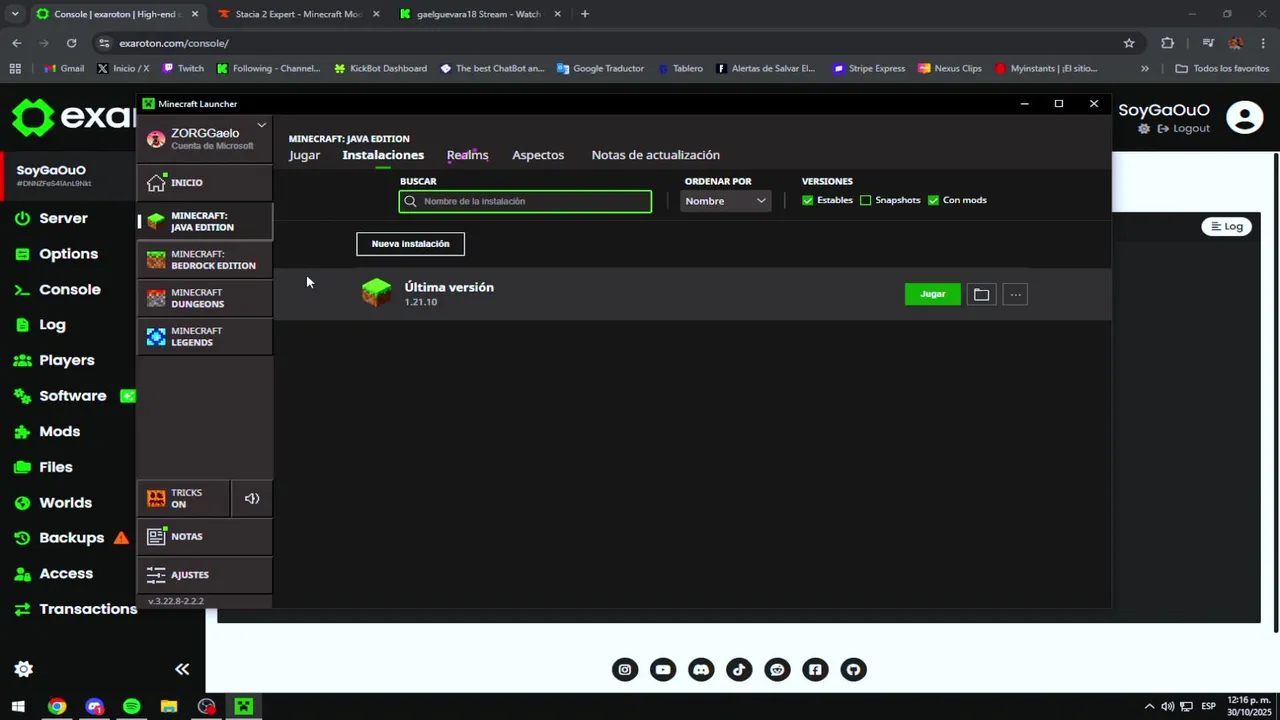
Task: Open exaroton TikTok footer icon
Action: [x=739, y=670]
